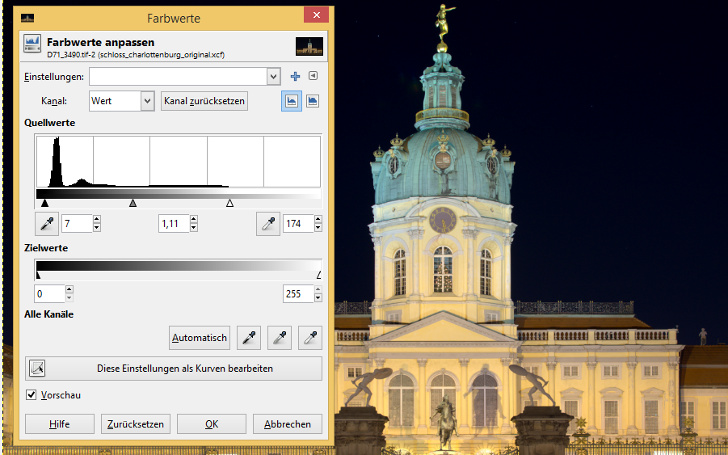Select the all-channels gray point eyedropper
This screenshot has height=455, width=728.
(x=280, y=338)
